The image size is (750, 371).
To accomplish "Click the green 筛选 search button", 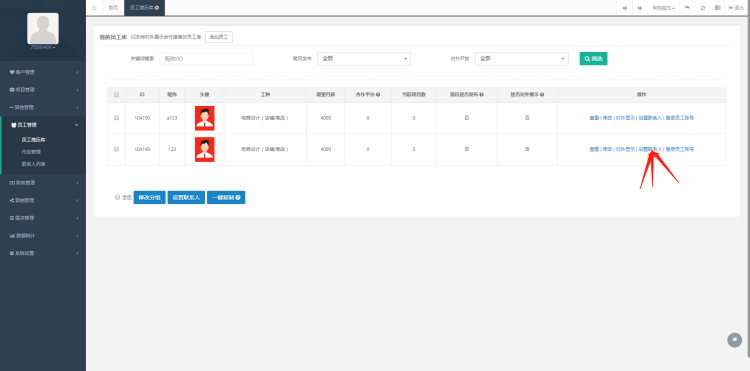I will 594,58.
